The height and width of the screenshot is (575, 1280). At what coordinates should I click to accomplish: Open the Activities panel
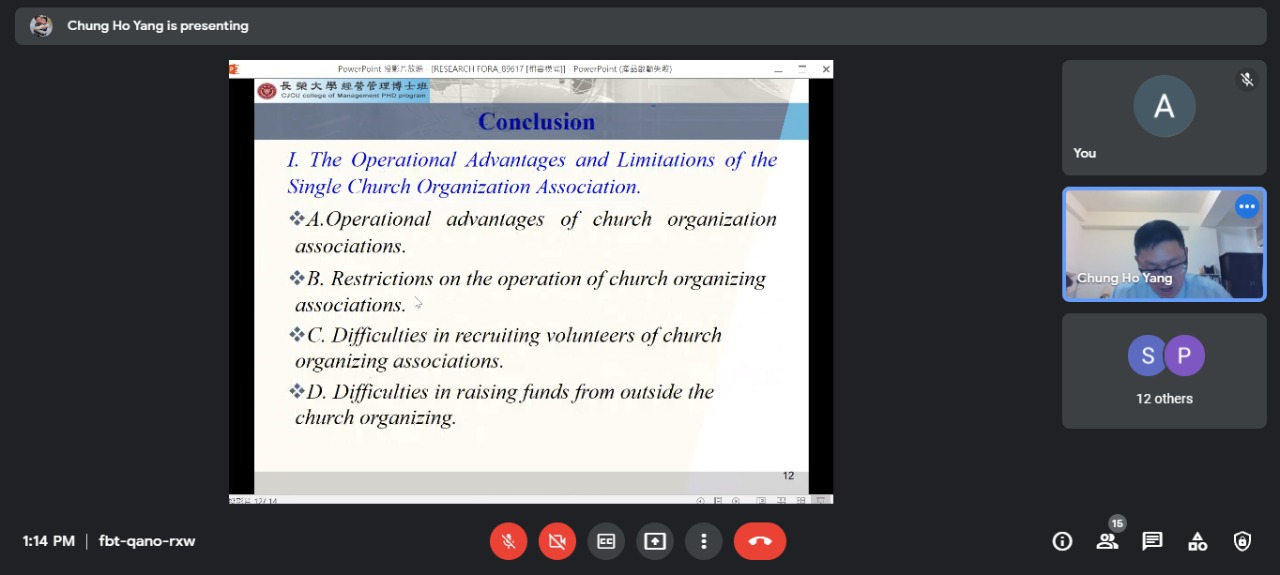point(1197,541)
